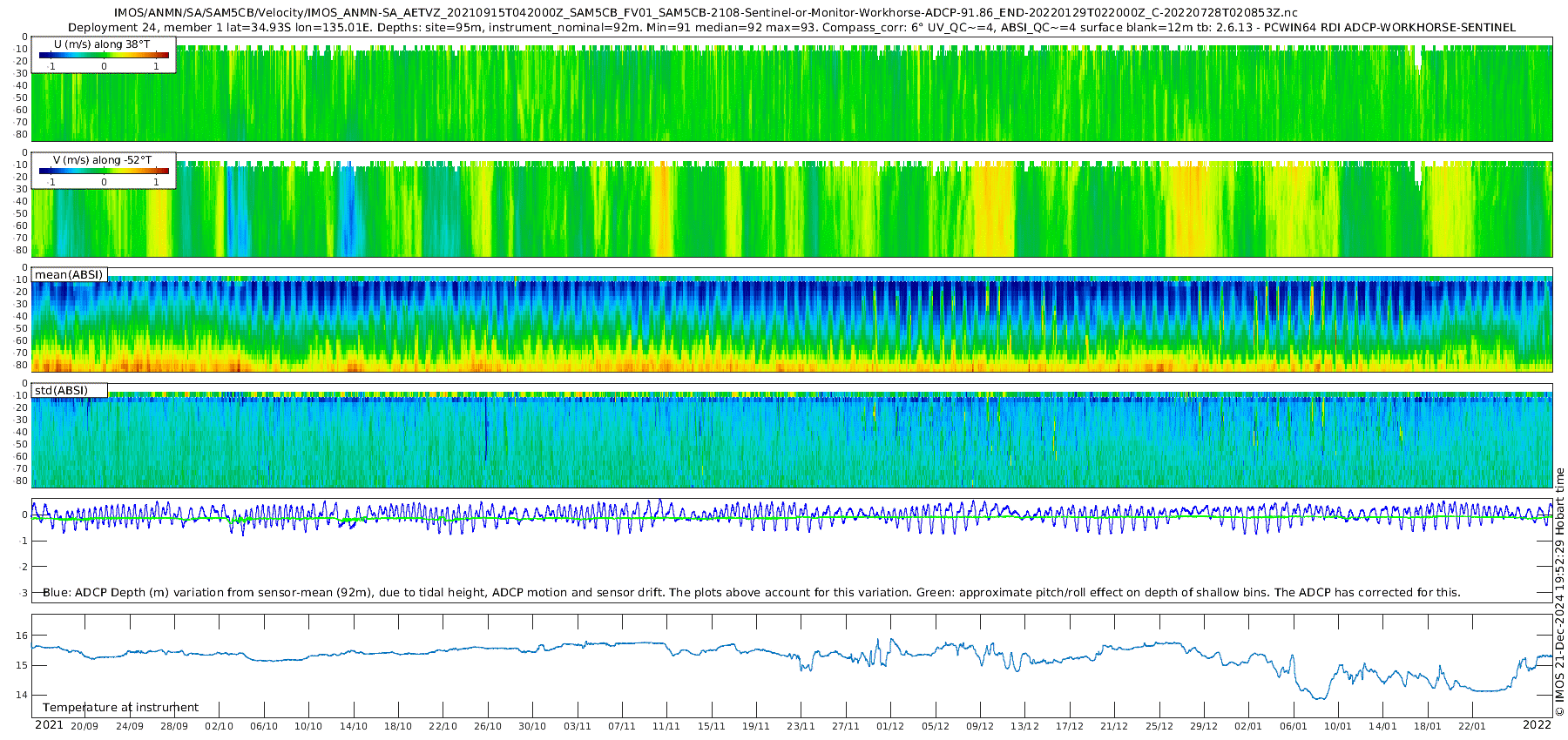
Task: Click the 20/09 date tick label
Action: pyautogui.click(x=84, y=726)
